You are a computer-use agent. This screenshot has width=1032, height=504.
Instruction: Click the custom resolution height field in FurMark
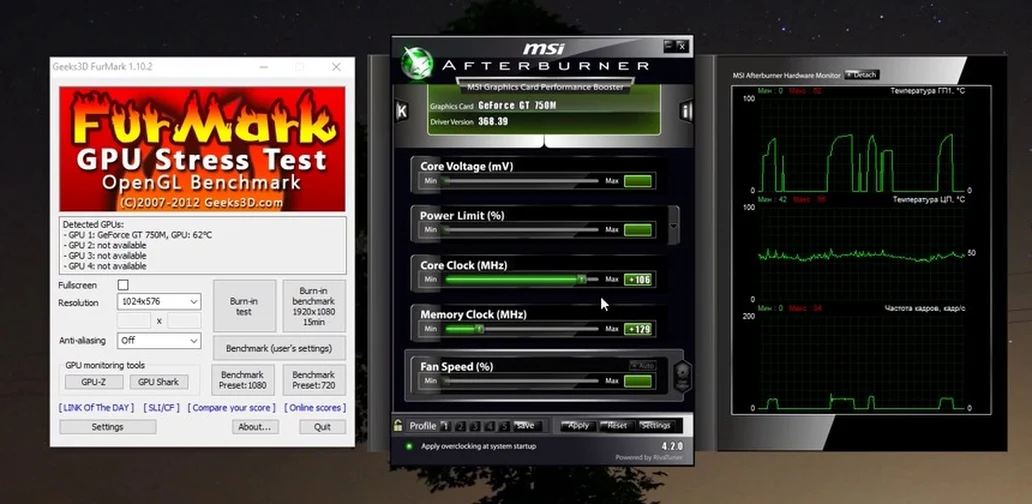(184, 321)
